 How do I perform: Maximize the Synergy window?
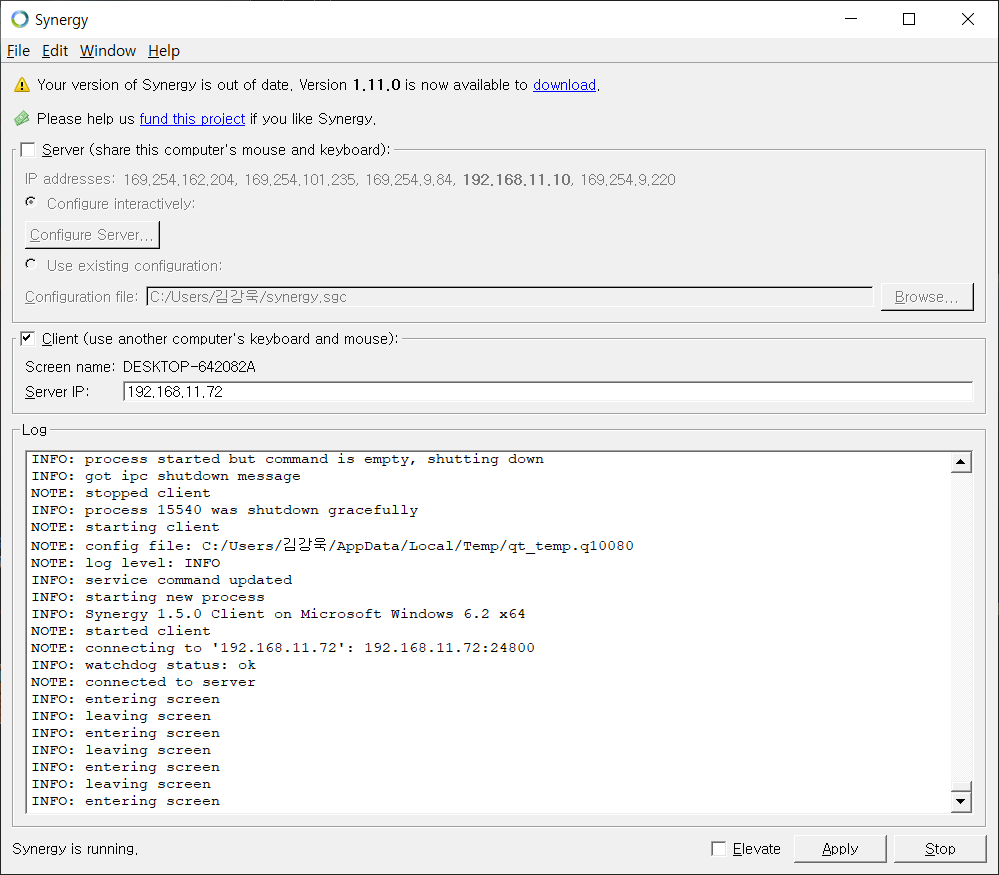pos(909,19)
